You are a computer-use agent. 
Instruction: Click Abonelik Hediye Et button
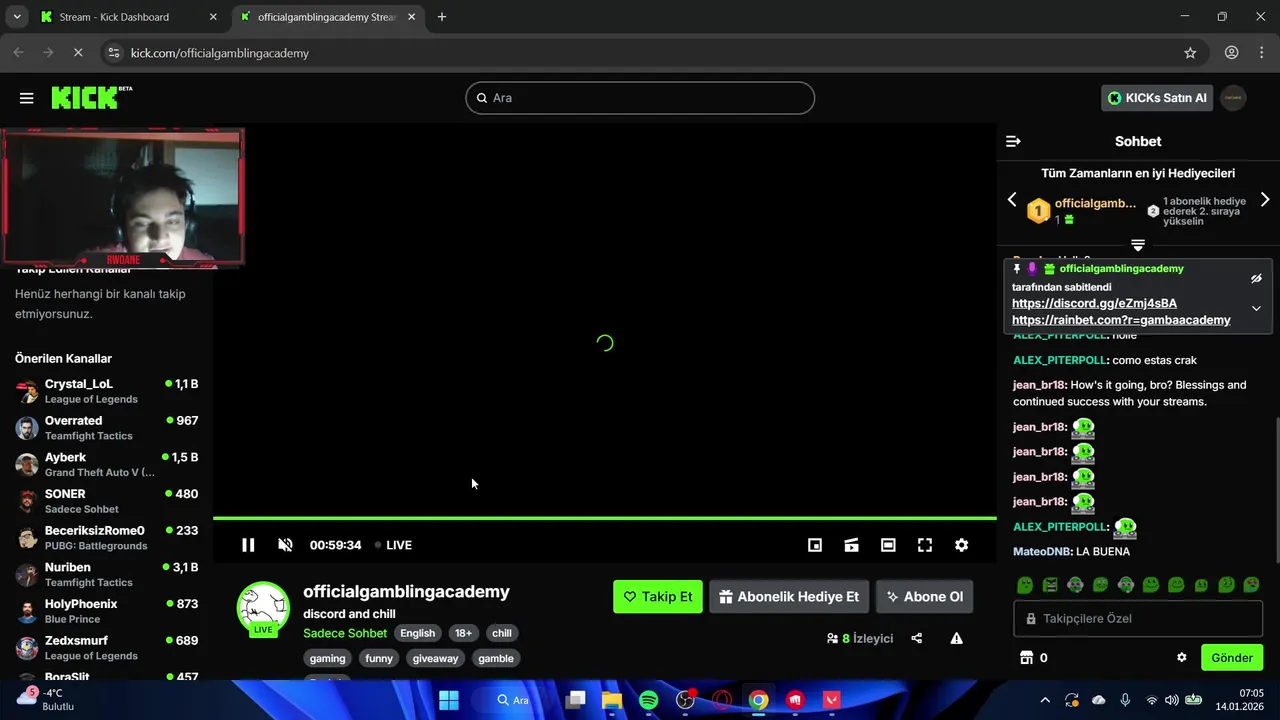[789, 597]
